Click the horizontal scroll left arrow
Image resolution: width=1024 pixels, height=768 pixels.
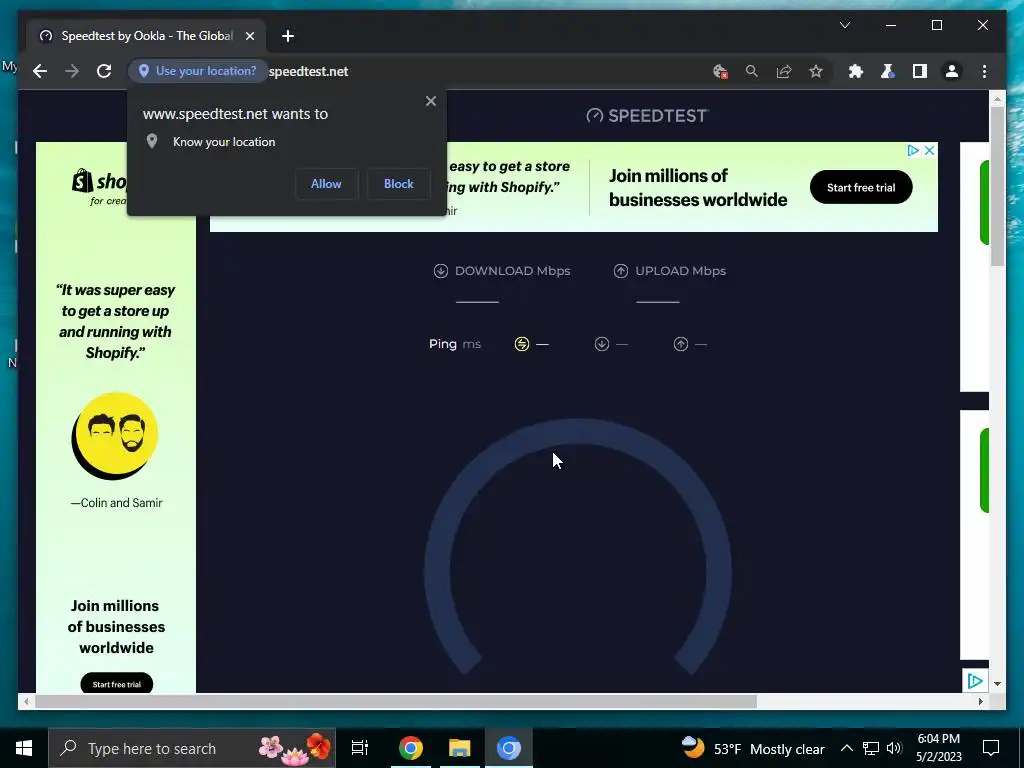click(26, 701)
